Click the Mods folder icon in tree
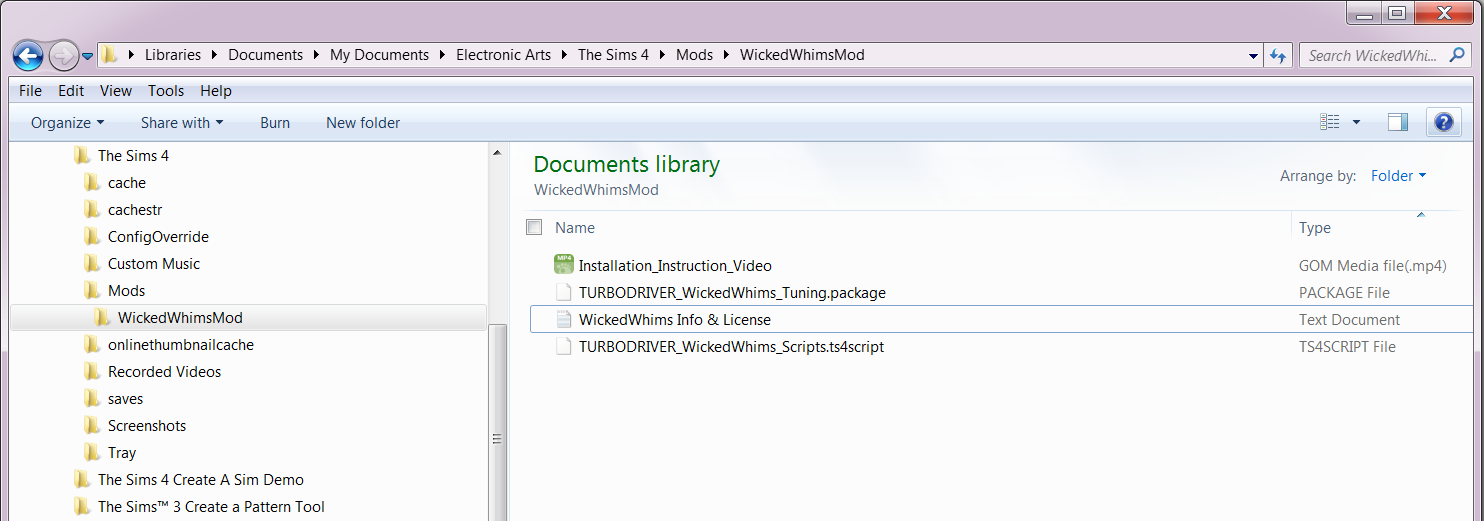The width and height of the screenshot is (1484, 521). coord(92,291)
